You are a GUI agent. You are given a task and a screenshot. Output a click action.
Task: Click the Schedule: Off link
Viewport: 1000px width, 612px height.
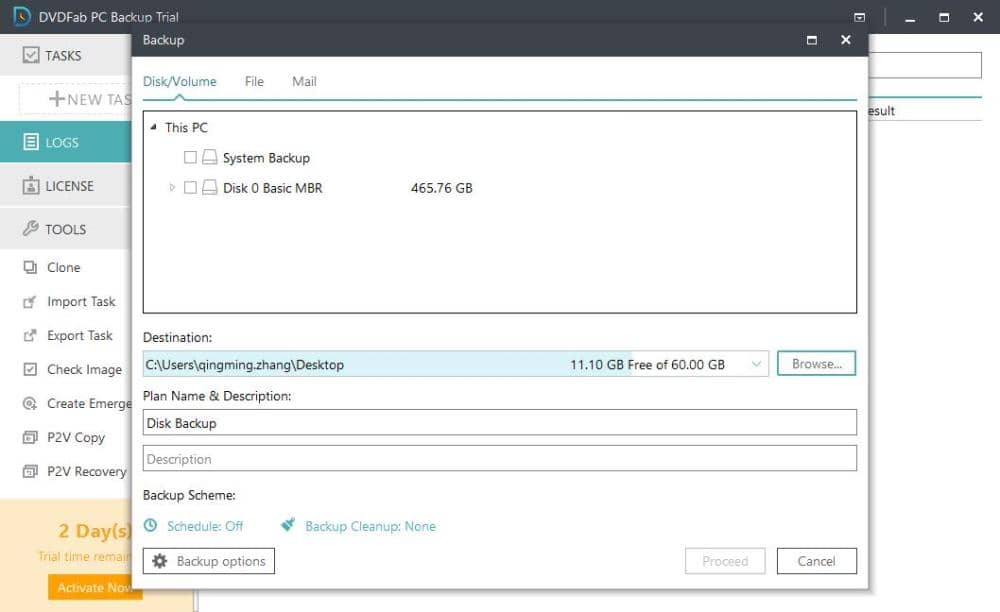click(x=205, y=526)
